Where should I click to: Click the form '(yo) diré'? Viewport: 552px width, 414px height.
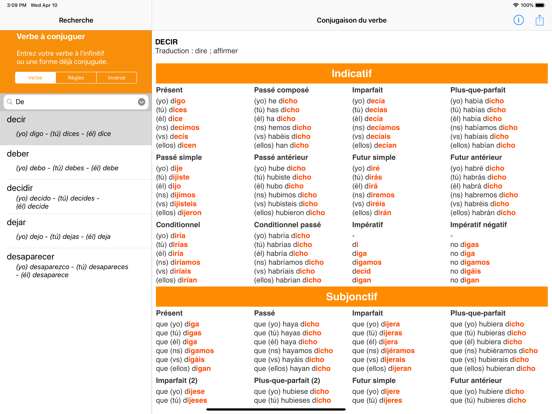(x=366, y=168)
